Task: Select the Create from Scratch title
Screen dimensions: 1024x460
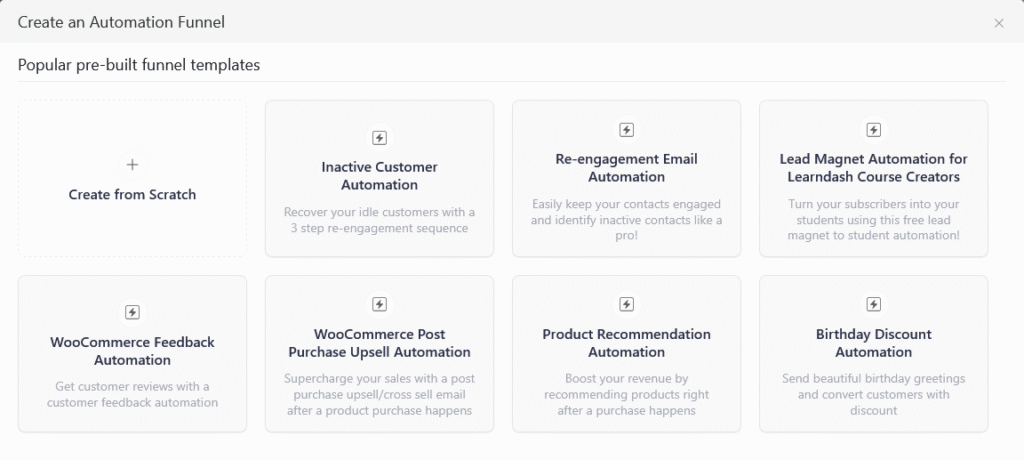Action: 133,194
